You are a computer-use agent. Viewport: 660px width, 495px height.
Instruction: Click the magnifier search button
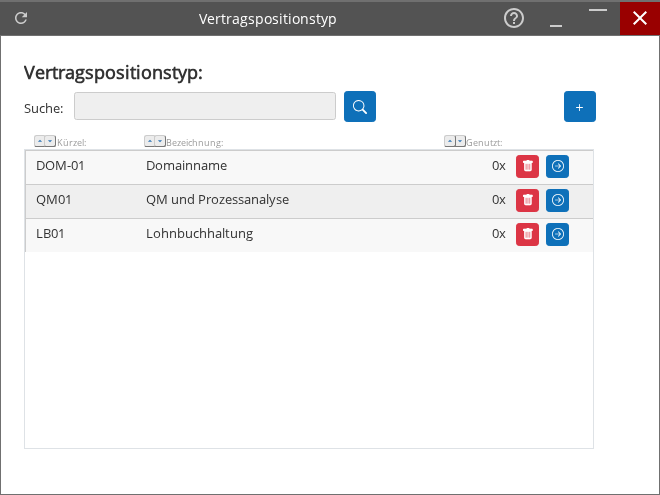coord(360,106)
